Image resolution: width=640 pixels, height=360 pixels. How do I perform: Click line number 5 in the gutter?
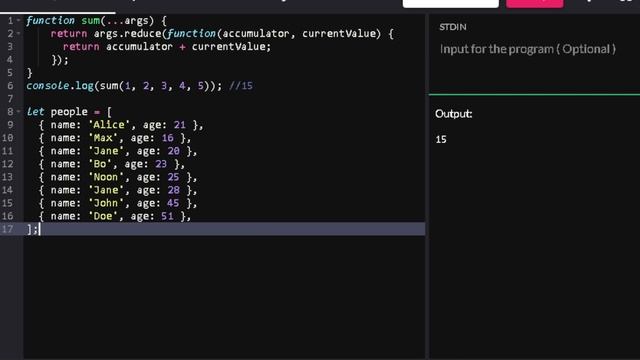[10, 73]
